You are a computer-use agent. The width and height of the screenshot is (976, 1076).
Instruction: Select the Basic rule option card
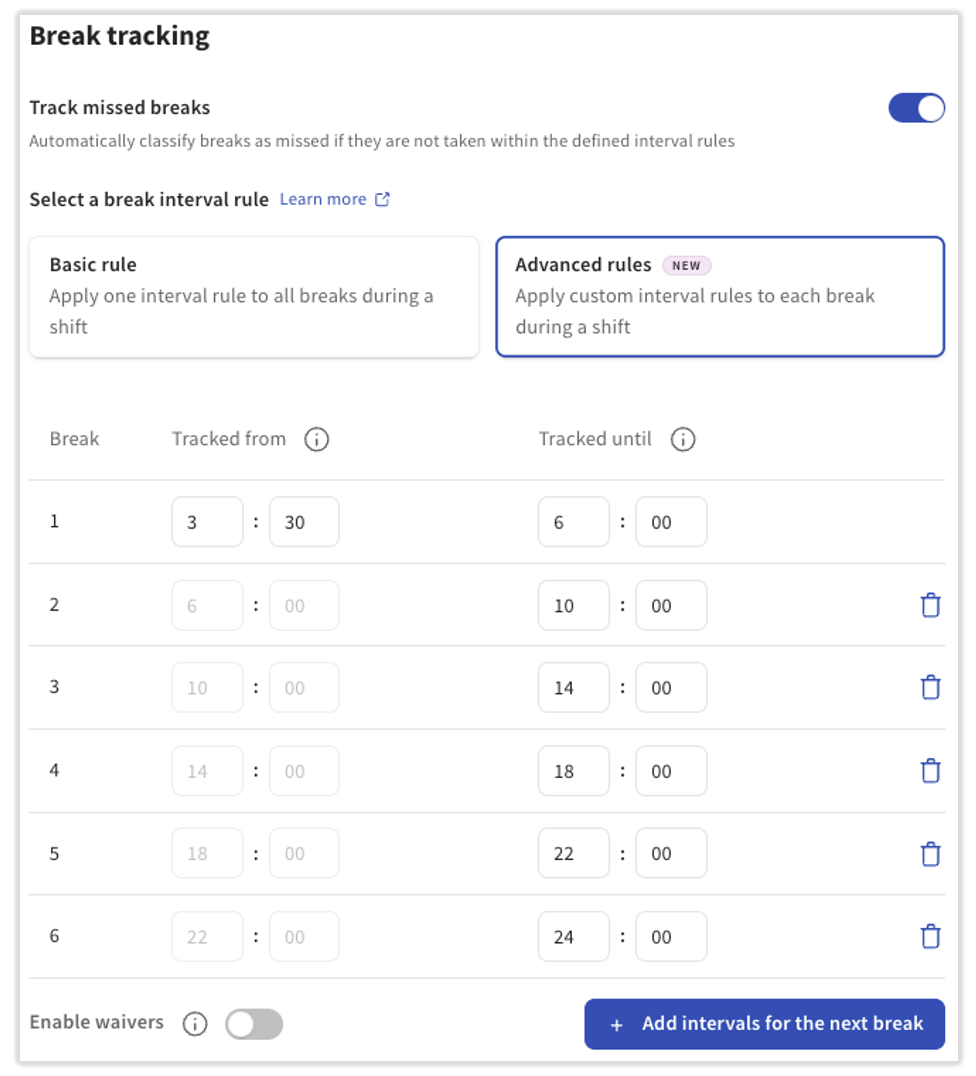pyautogui.click(x=254, y=297)
